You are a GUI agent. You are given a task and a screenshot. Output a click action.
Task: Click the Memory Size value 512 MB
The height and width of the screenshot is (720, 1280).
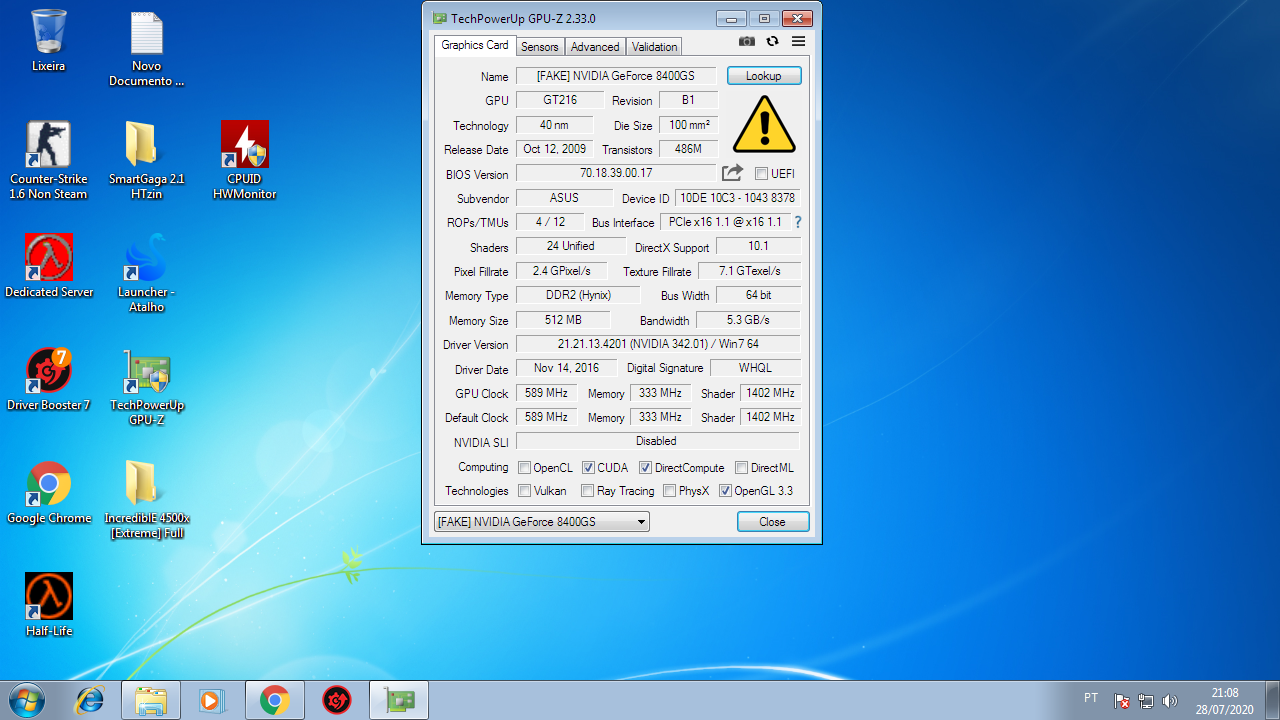pos(563,320)
